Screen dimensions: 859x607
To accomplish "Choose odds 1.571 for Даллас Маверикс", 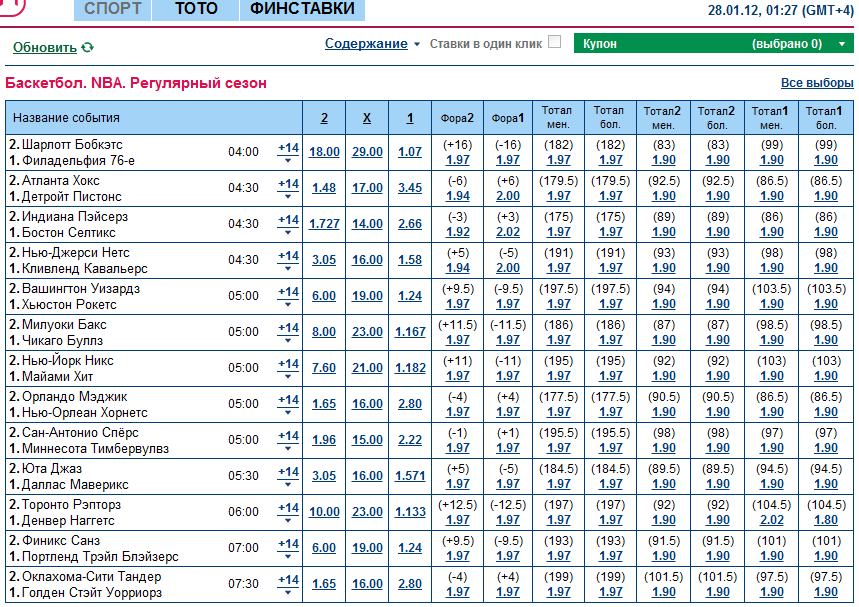I will [410, 476].
